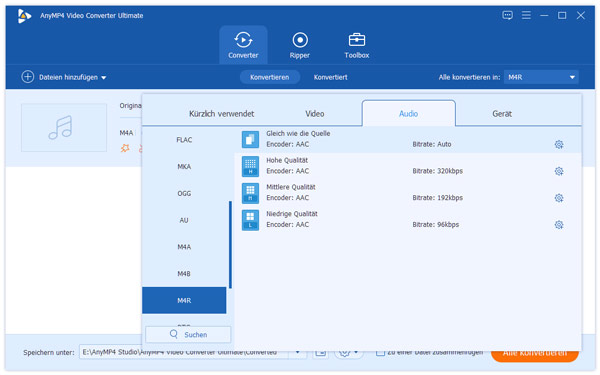This screenshot has height=375, width=600.
Task: Open the Ripper module
Action: (300, 45)
